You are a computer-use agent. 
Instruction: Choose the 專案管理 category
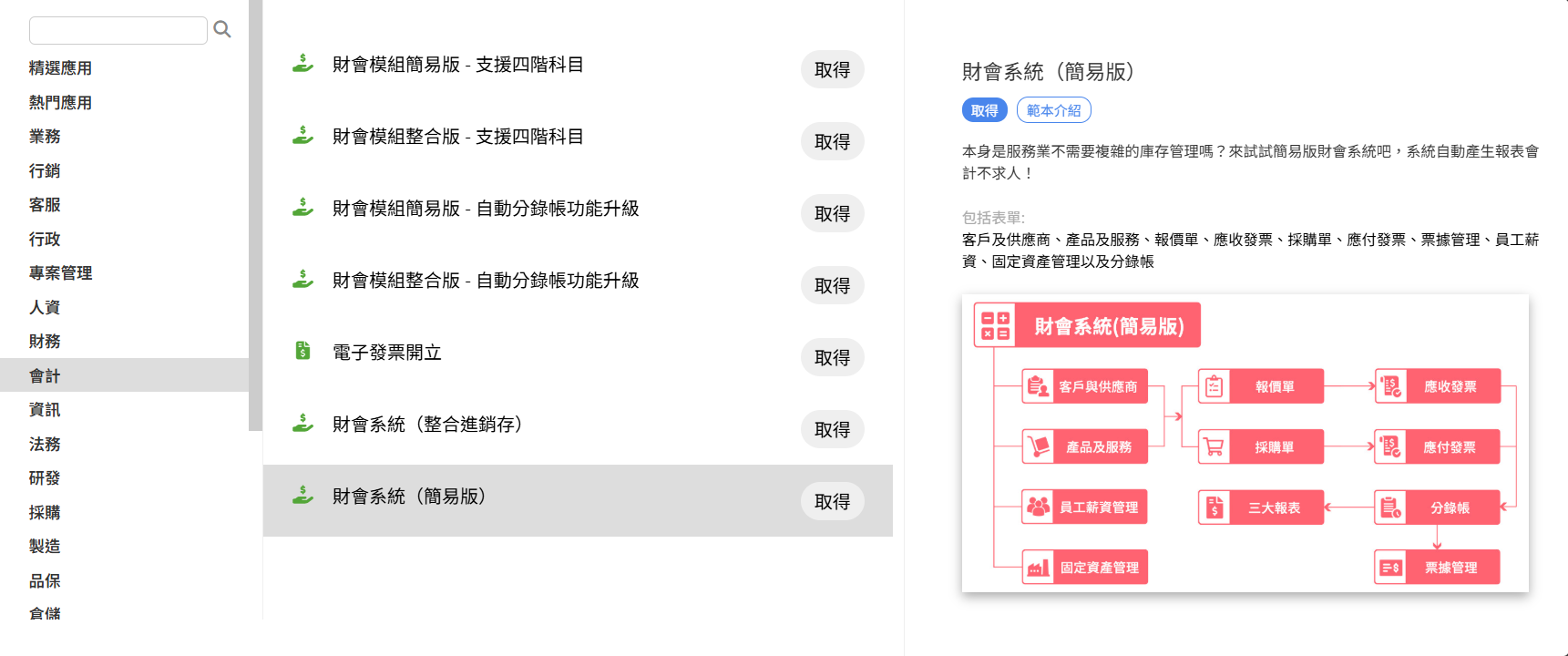pos(60,273)
